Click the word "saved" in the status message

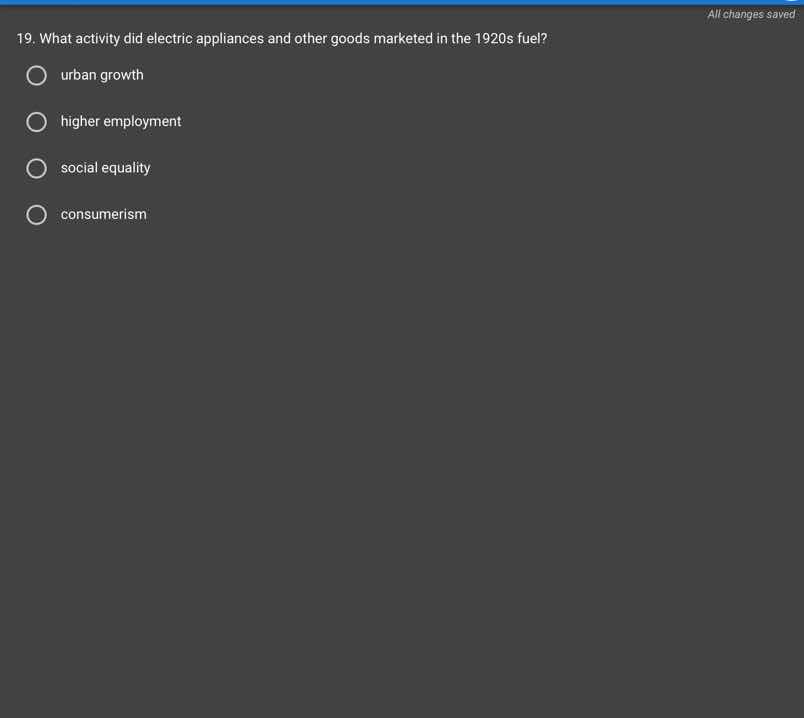pos(779,14)
